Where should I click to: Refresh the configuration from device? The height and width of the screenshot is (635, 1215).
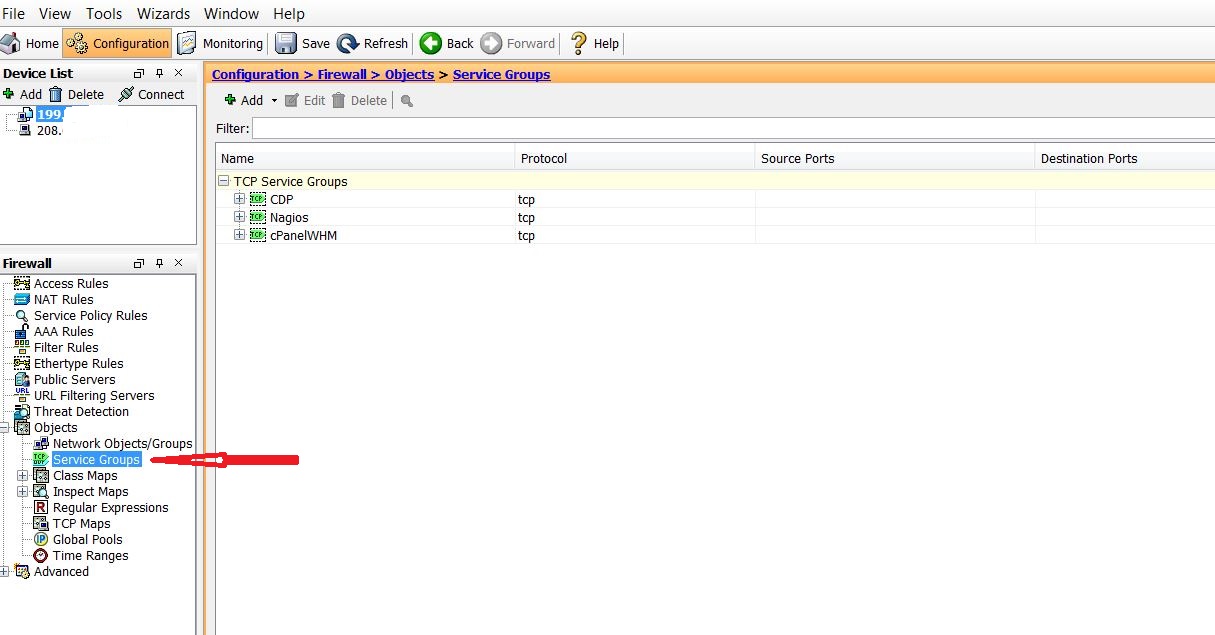click(x=373, y=43)
